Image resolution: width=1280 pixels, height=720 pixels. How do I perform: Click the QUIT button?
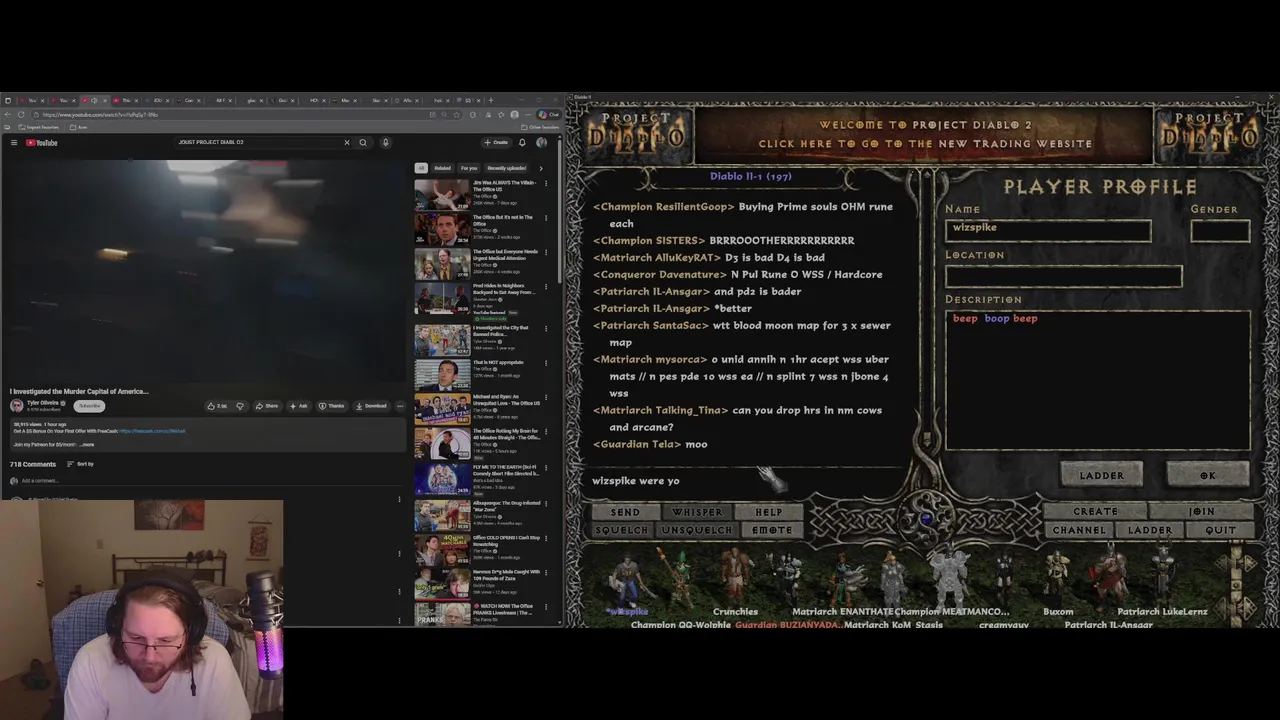pos(1220,530)
